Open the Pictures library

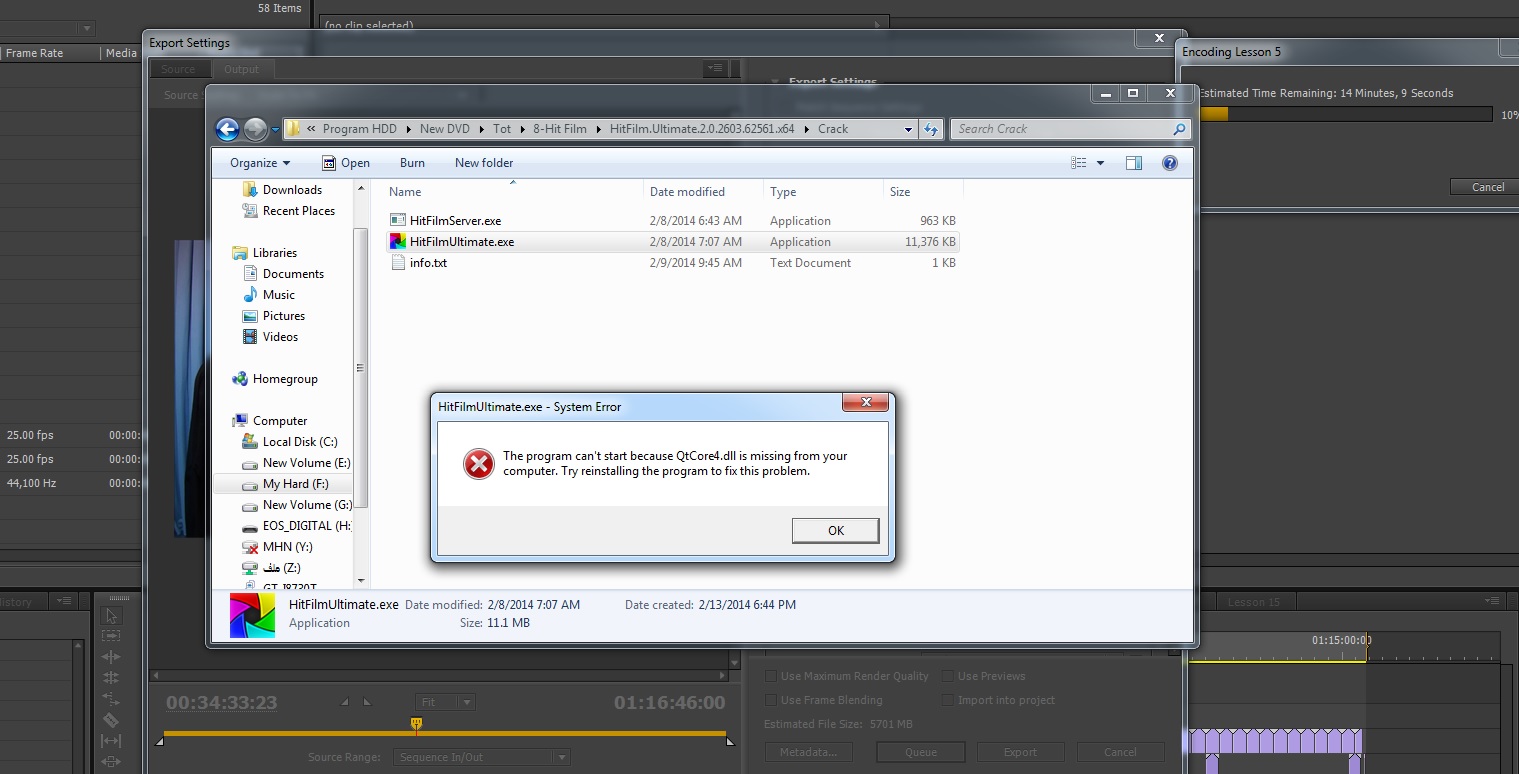(x=283, y=316)
